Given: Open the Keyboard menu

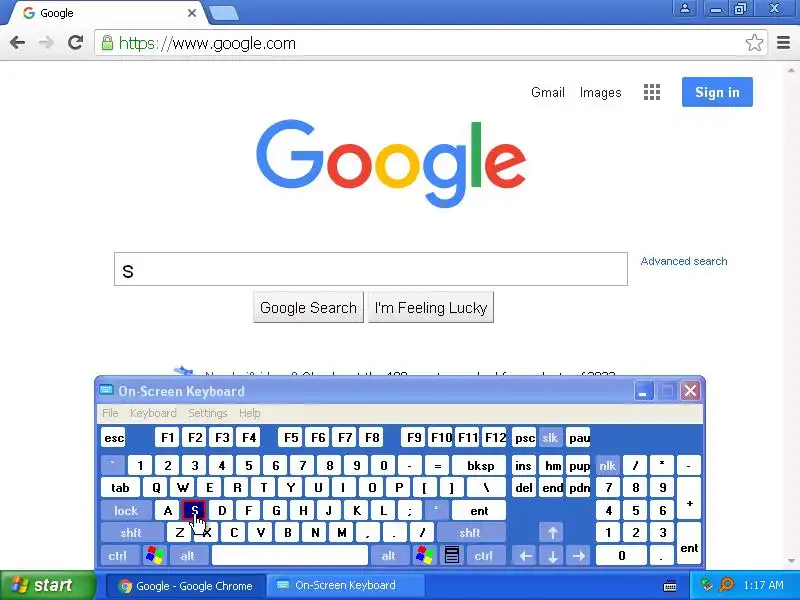Looking at the screenshot, I should point(153,413).
